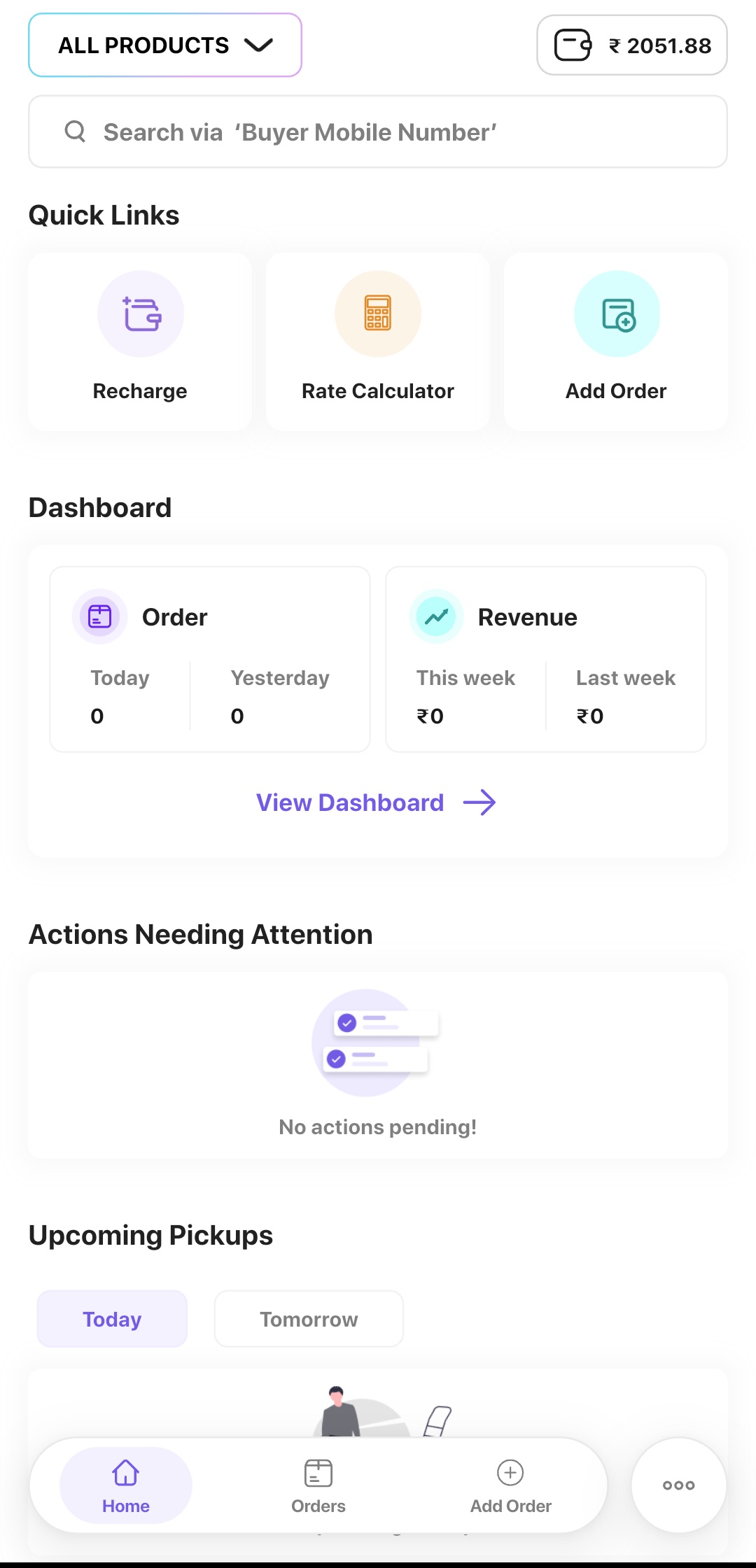Screen dimensions: 756x1568
Task: Tap the no-actions-pending checklist illustration
Action: pos(375,1043)
